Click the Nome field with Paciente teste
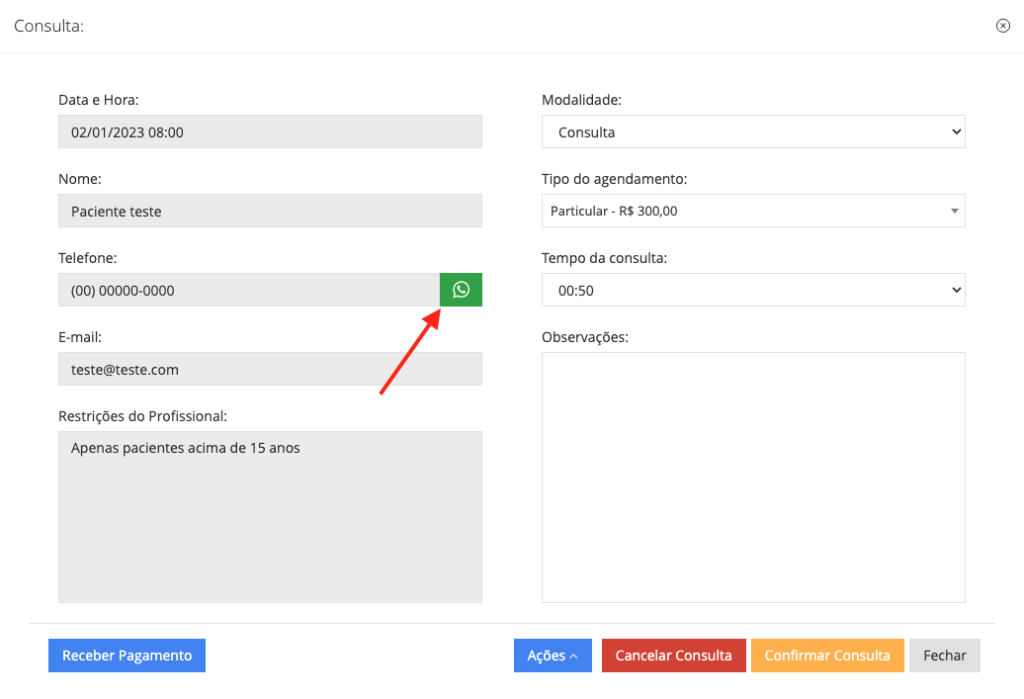Screen dimensions: 1024x699 [270, 211]
